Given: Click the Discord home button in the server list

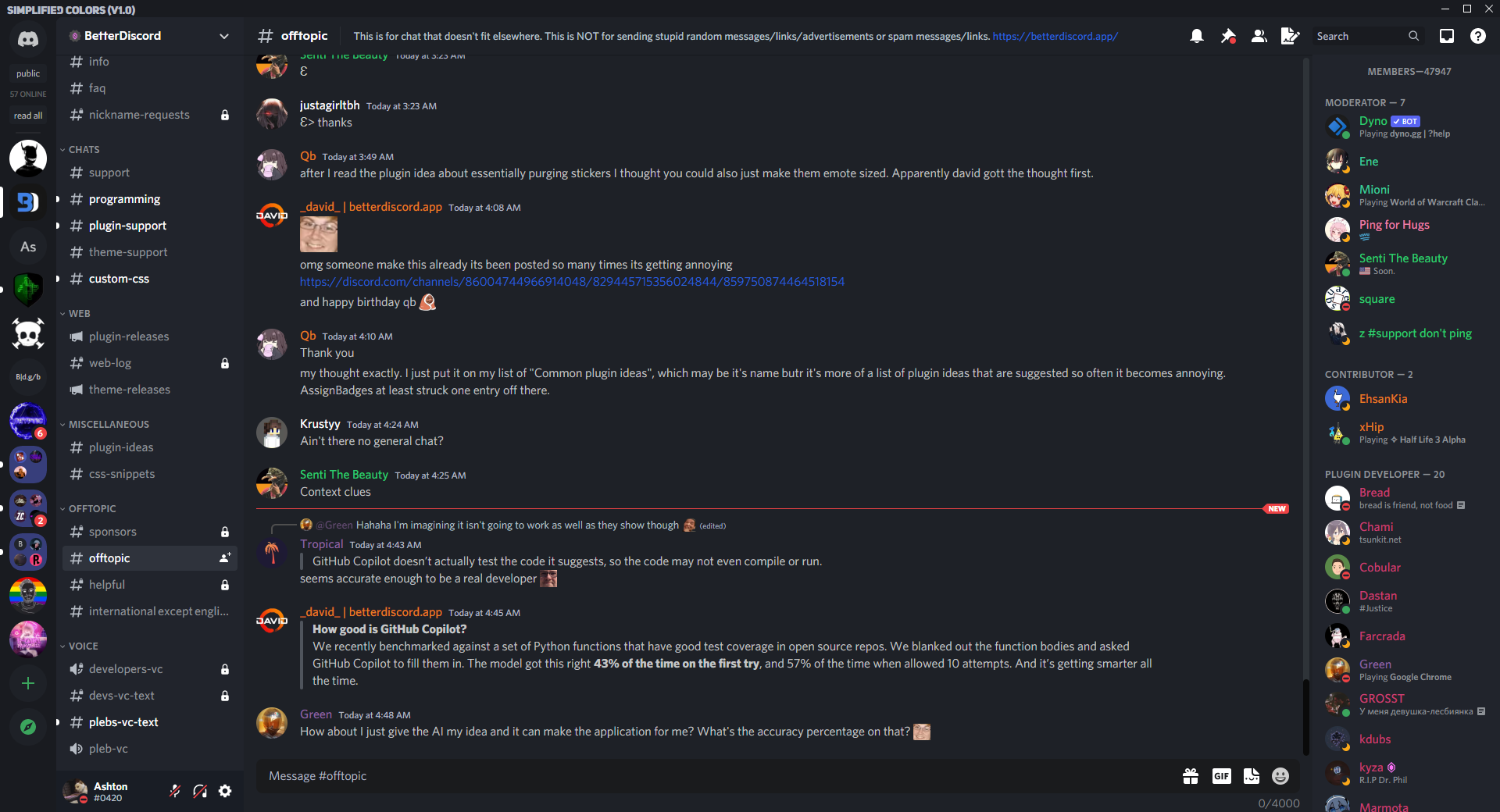Looking at the screenshot, I should pyautogui.click(x=28, y=39).
